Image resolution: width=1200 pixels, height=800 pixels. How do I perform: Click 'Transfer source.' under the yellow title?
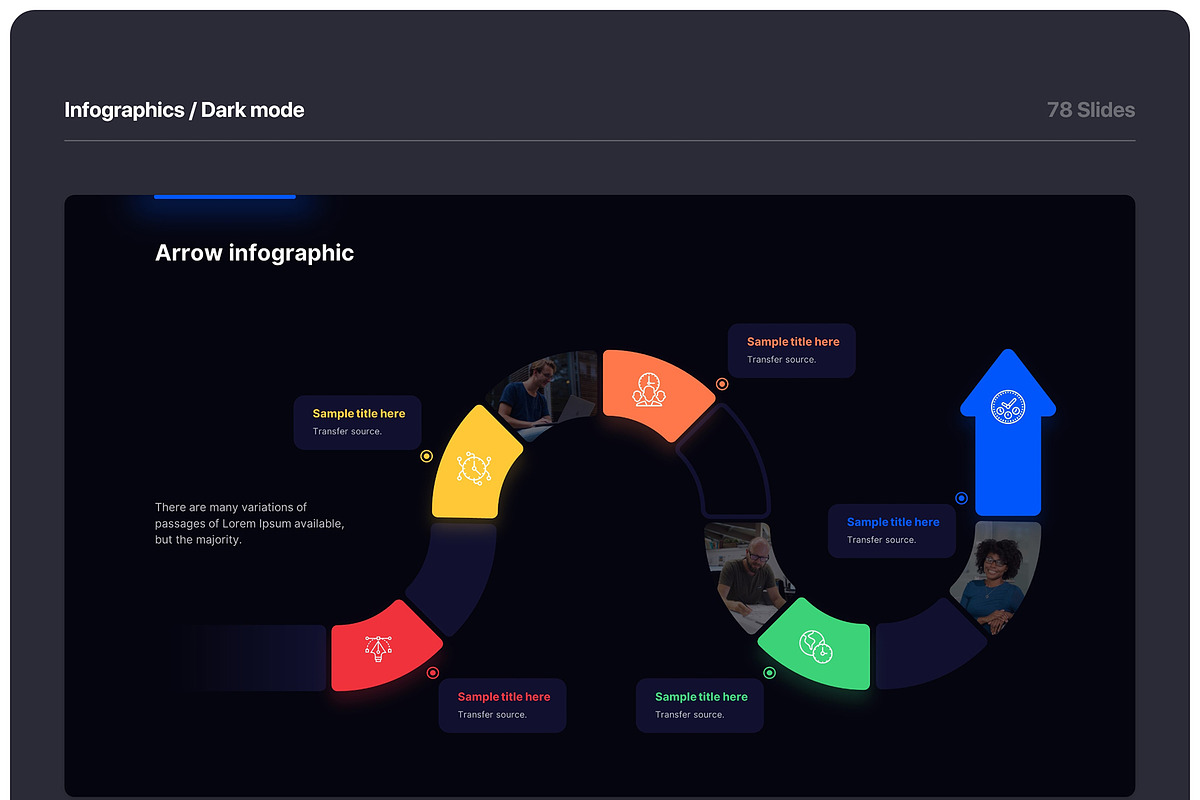[347, 432]
